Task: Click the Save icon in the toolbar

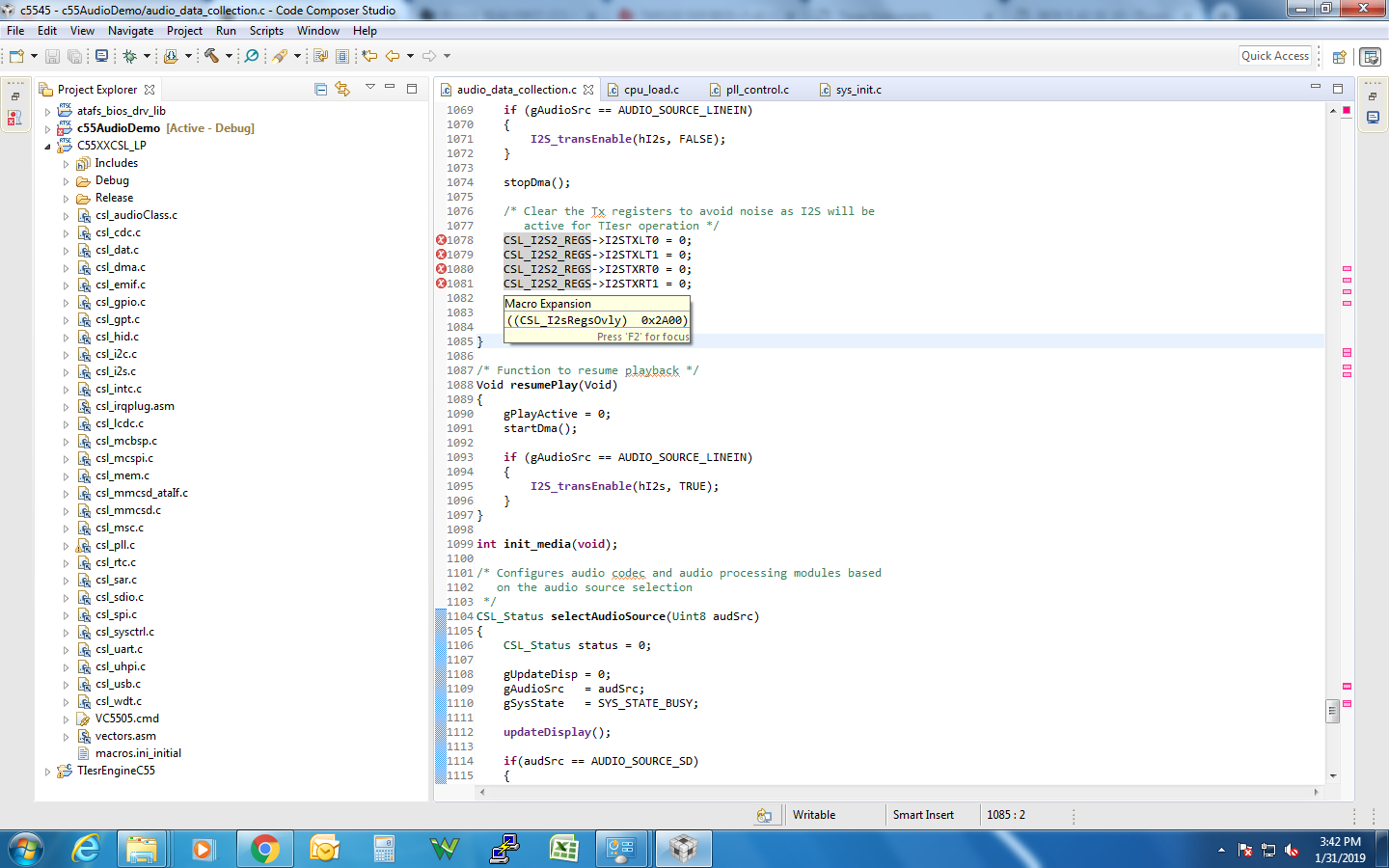Action: (52, 56)
